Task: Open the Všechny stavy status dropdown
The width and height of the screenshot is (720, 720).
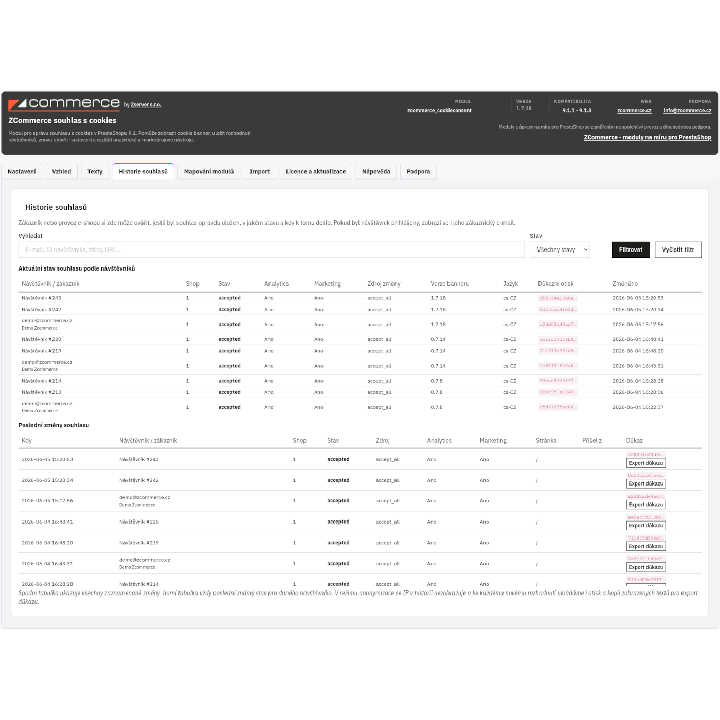Action: pos(560,249)
